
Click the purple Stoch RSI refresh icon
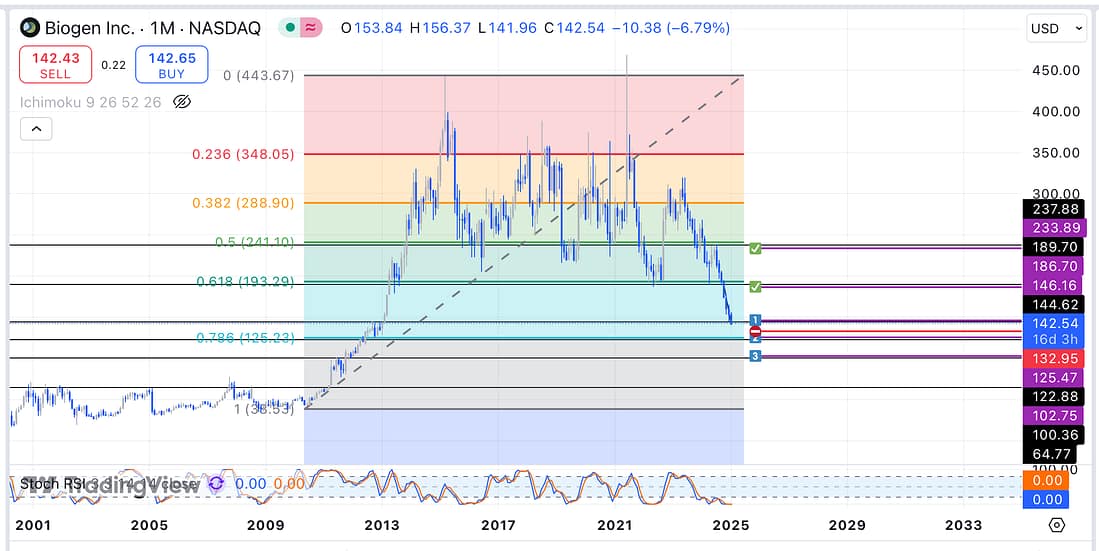(x=216, y=484)
